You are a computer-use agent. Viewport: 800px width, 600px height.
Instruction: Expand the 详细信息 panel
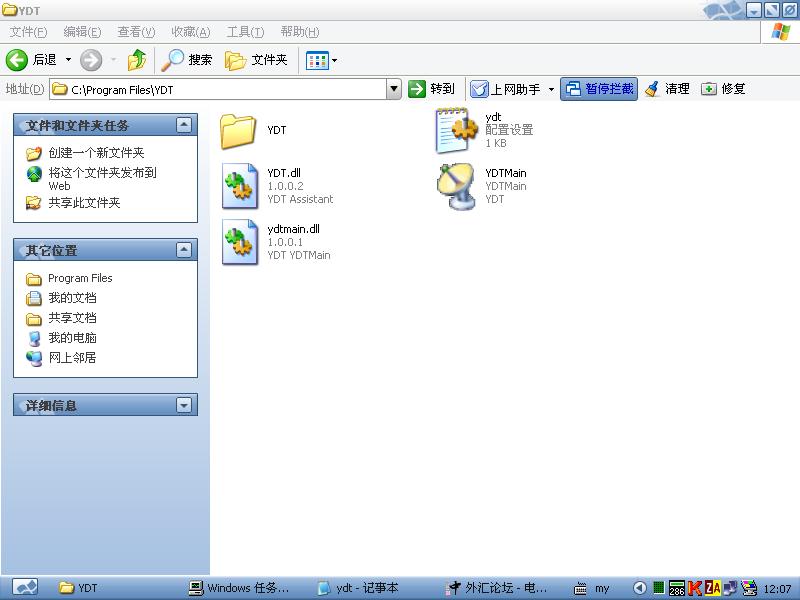click(184, 405)
